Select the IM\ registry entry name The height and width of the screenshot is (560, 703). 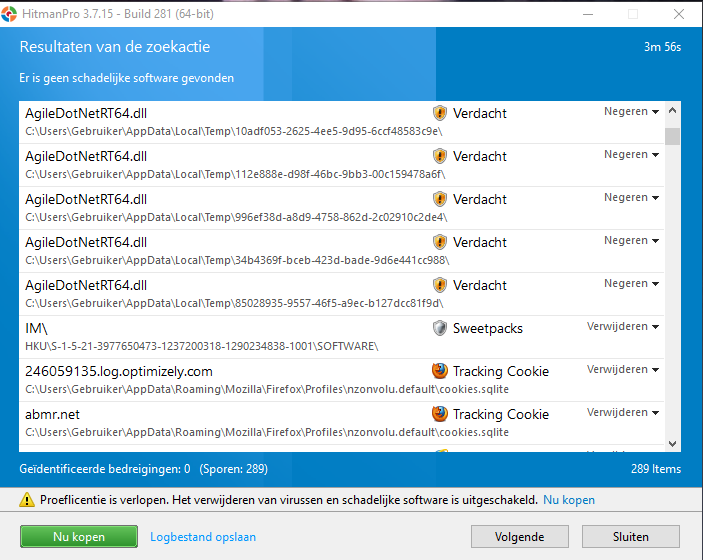point(36,328)
